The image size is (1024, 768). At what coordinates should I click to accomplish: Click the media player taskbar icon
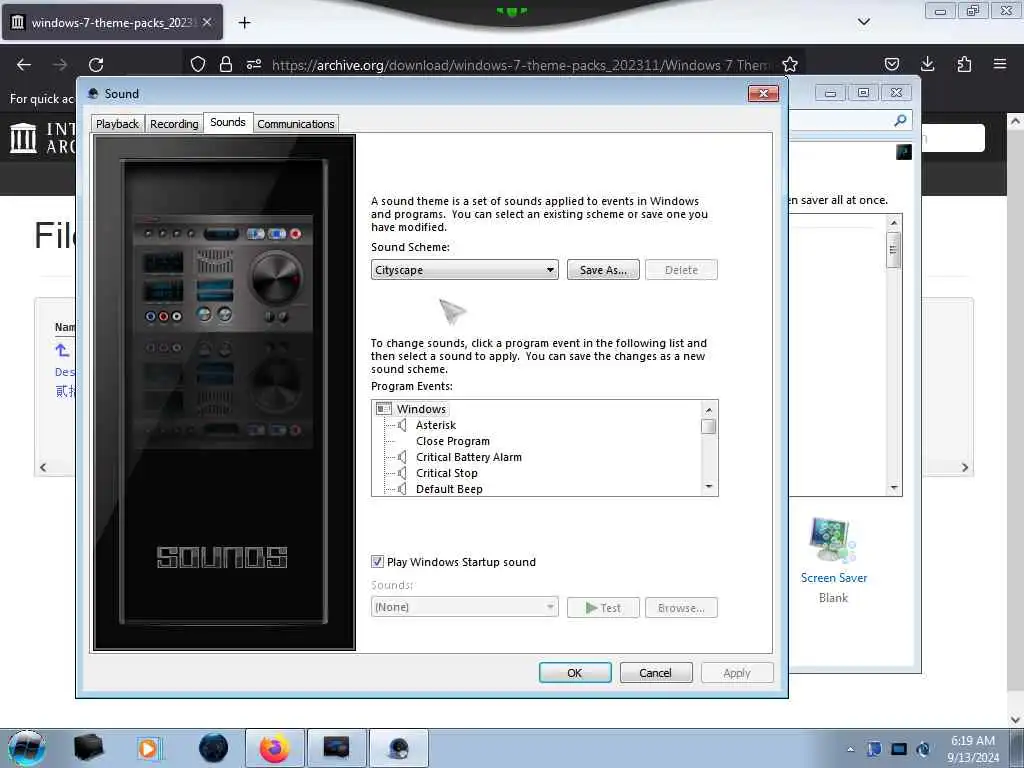click(x=149, y=748)
